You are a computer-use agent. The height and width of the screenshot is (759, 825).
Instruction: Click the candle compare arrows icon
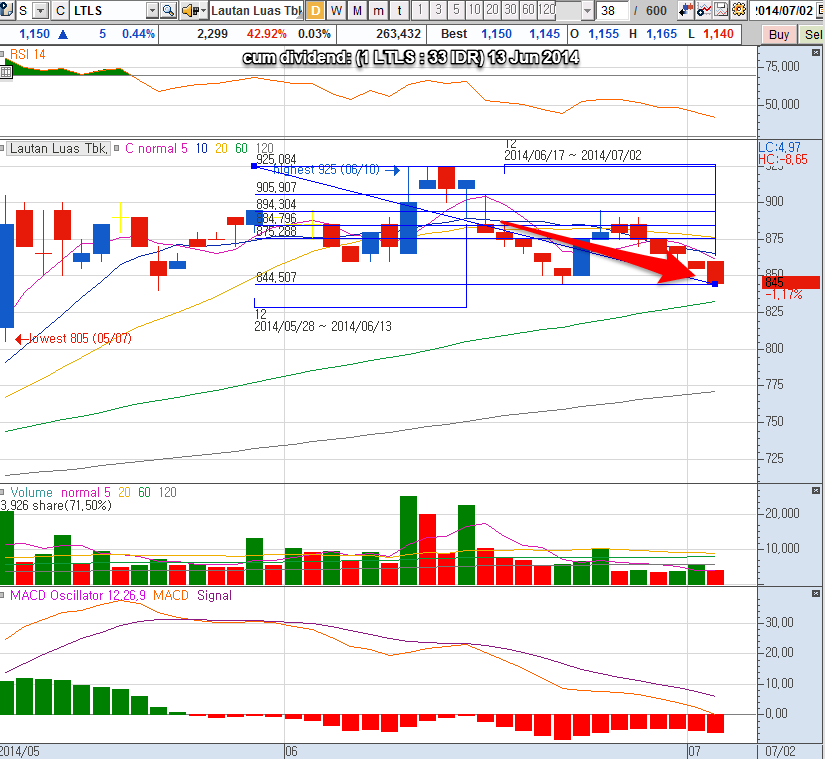pyautogui.click(x=686, y=10)
